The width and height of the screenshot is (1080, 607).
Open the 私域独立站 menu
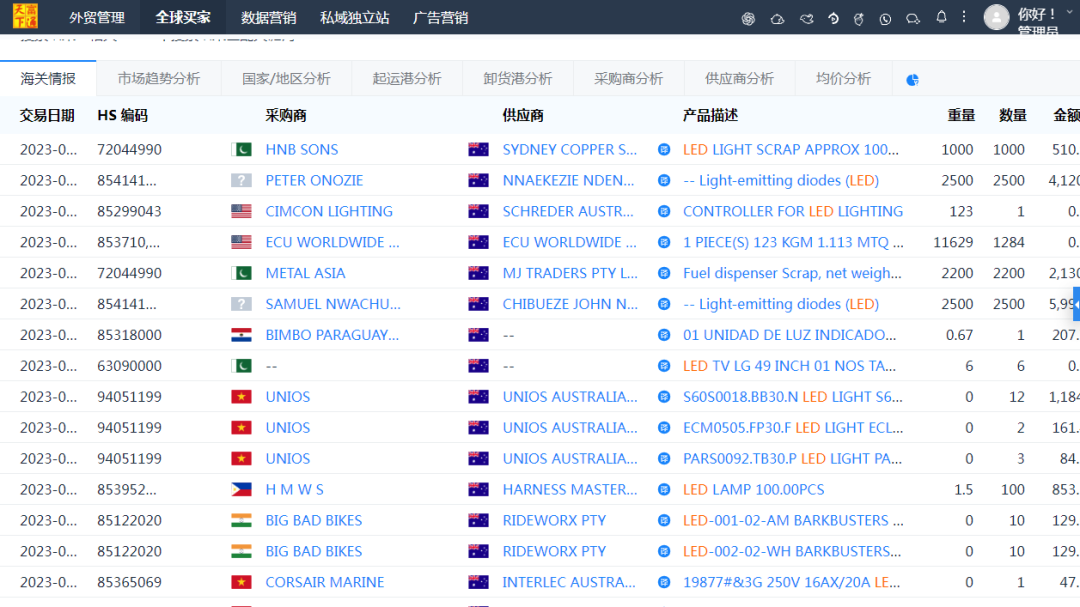tap(354, 17)
